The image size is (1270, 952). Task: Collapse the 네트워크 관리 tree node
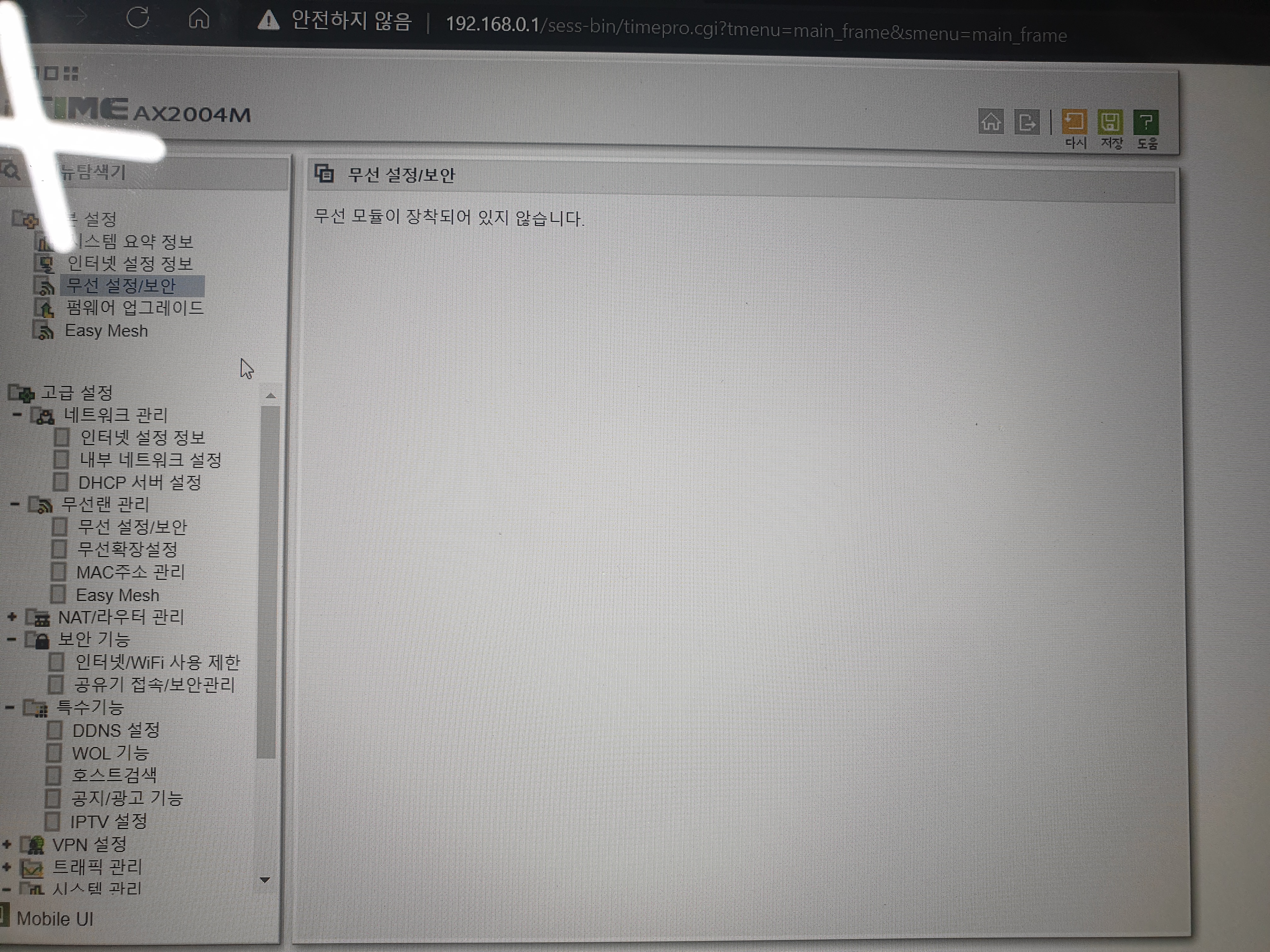pyautogui.click(x=17, y=414)
